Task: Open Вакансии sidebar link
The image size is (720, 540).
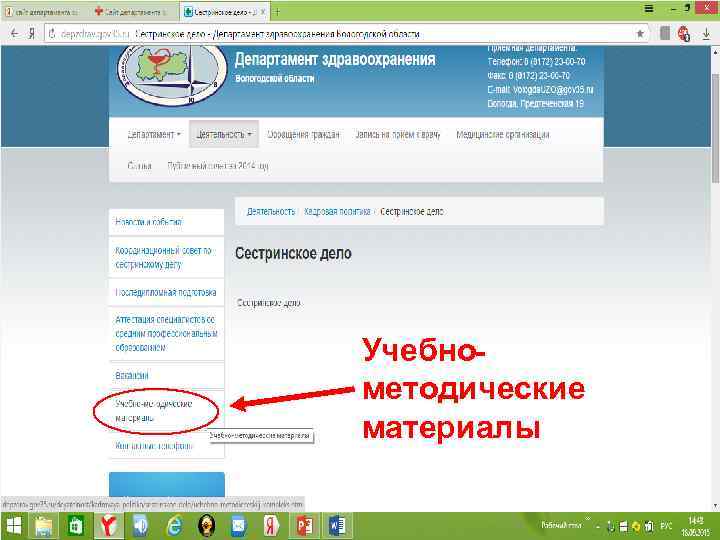Action: (x=166, y=375)
